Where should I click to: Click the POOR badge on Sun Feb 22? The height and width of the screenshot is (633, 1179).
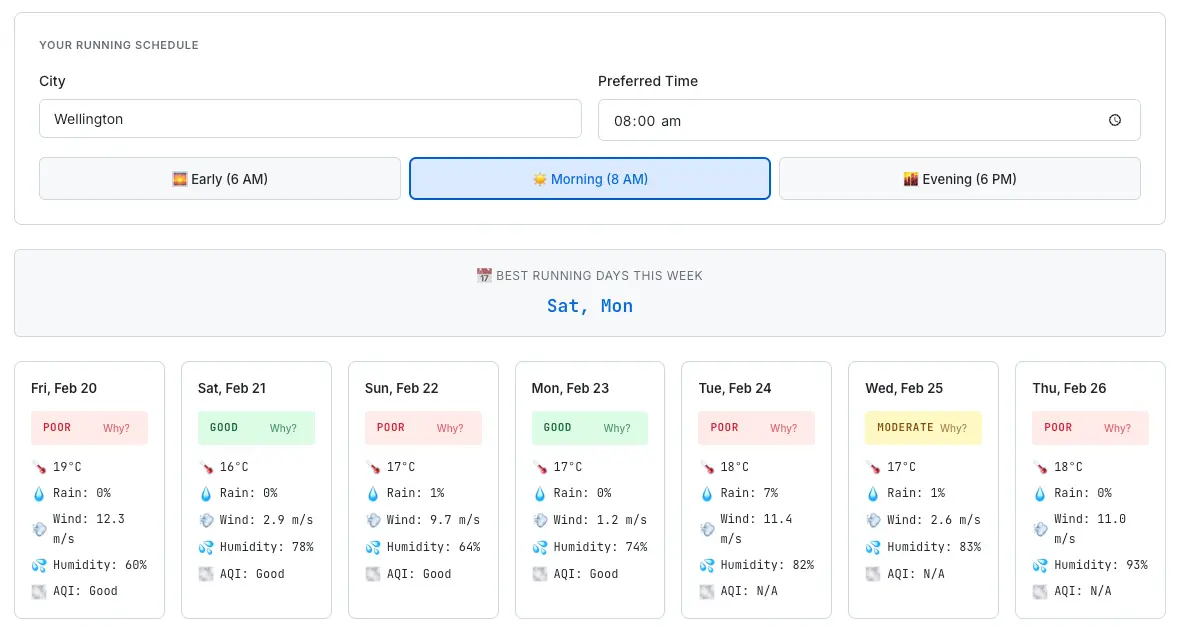tap(390, 428)
